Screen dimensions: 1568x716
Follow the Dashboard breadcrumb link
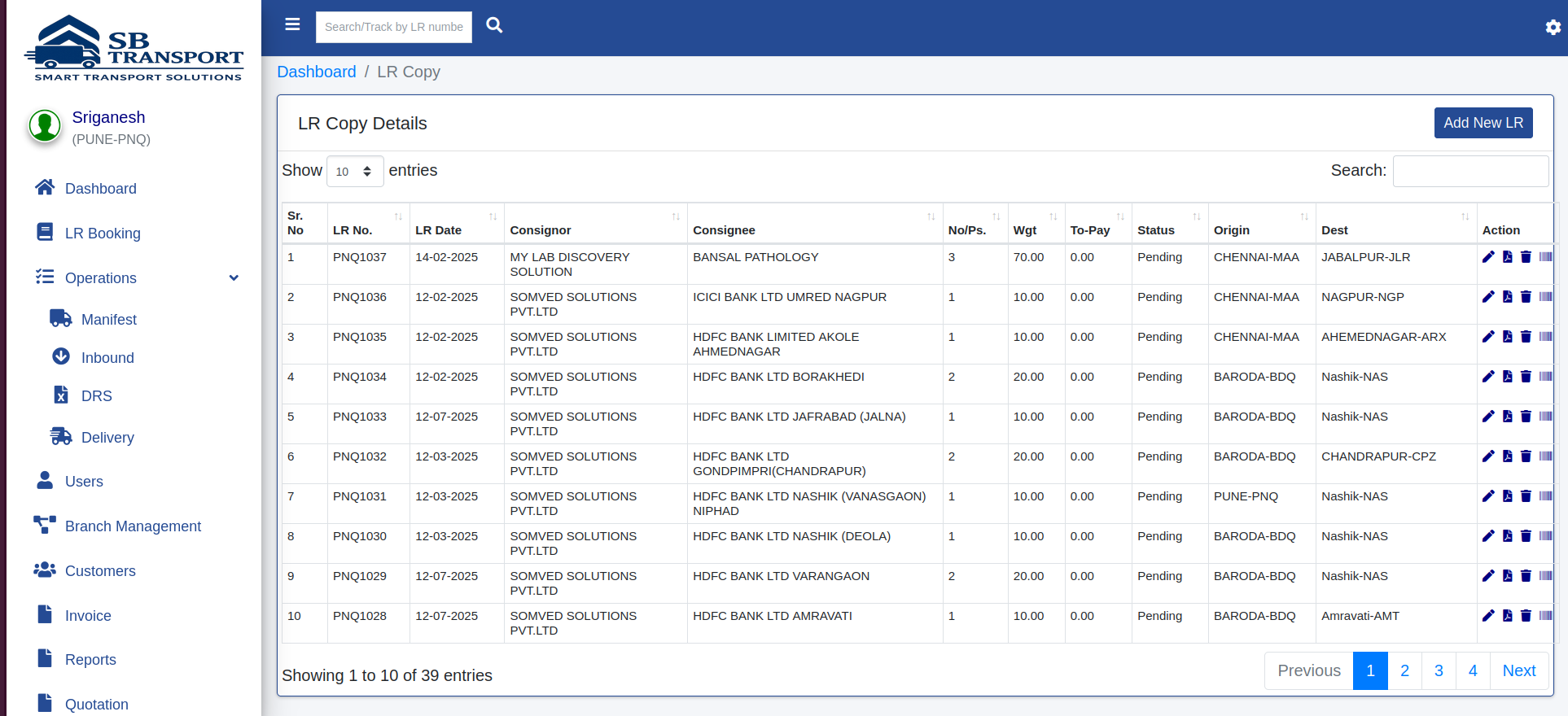(317, 72)
